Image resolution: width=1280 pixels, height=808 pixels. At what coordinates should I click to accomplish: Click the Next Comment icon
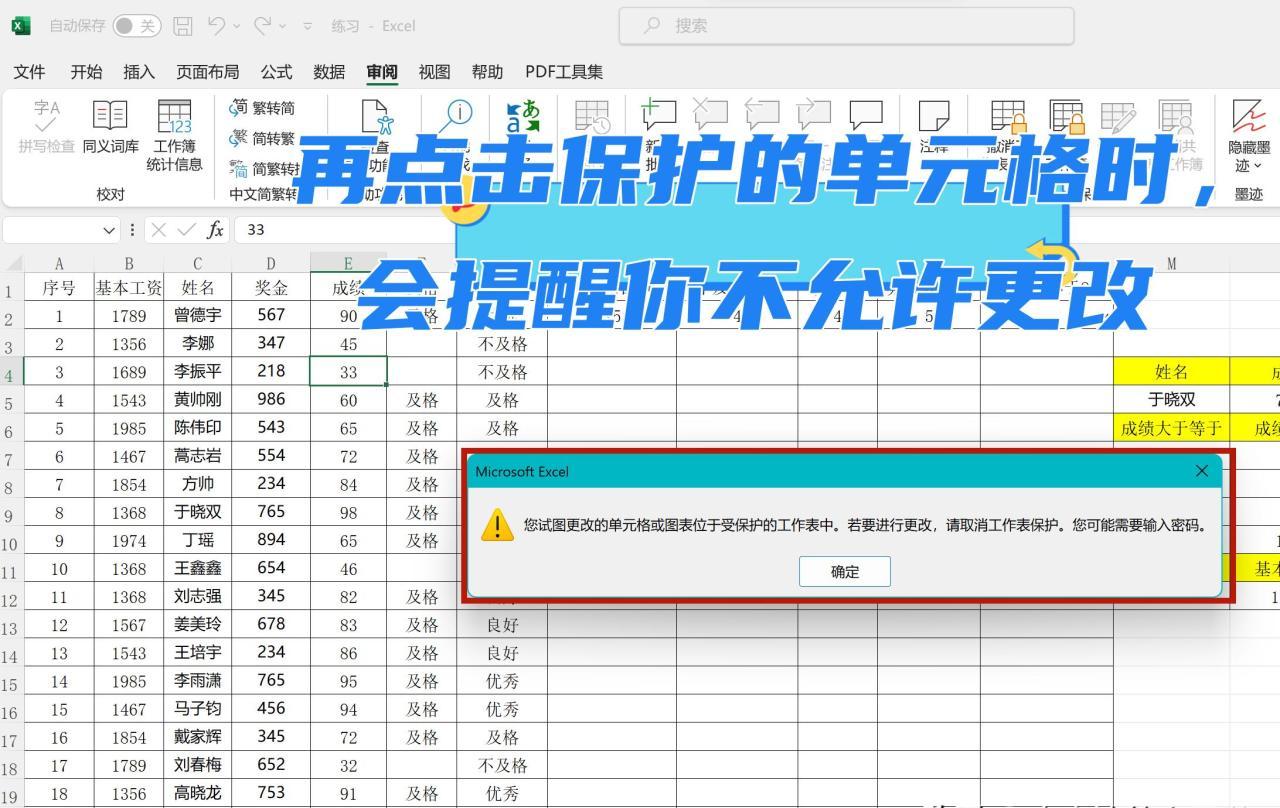tap(814, 115)
